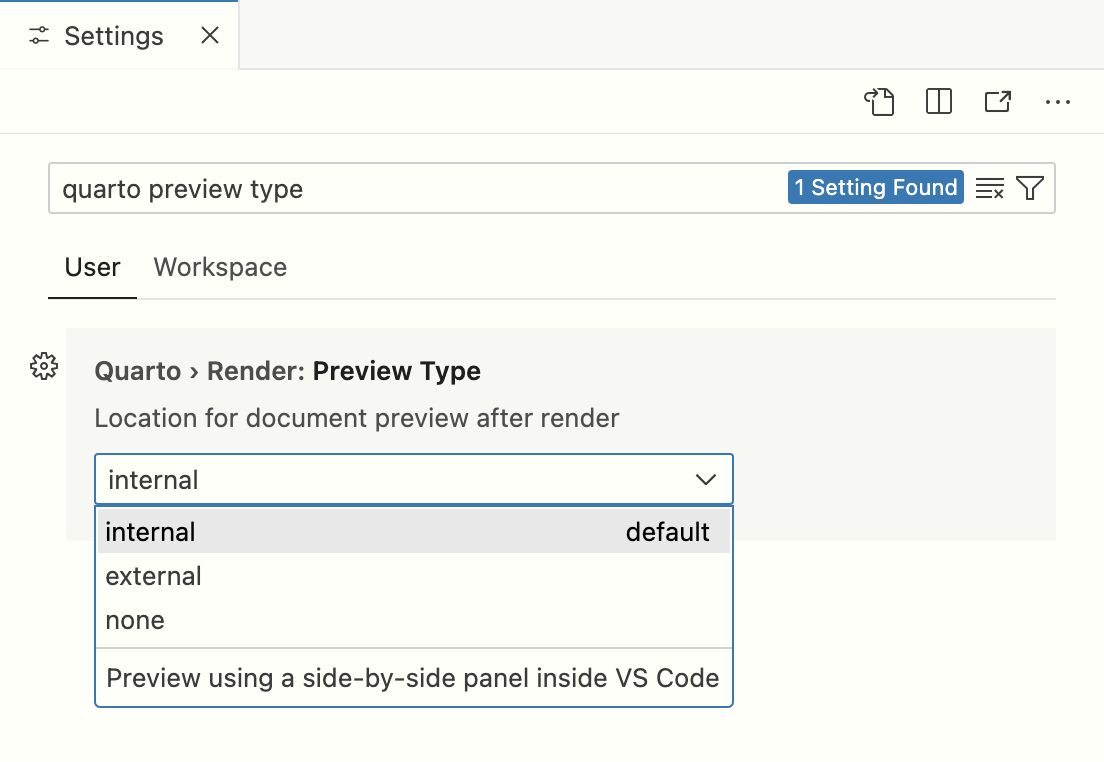Open the More Actions ellipsis icon
The height and width of the screenshot is (762, 1104).
click(1057, 101)
